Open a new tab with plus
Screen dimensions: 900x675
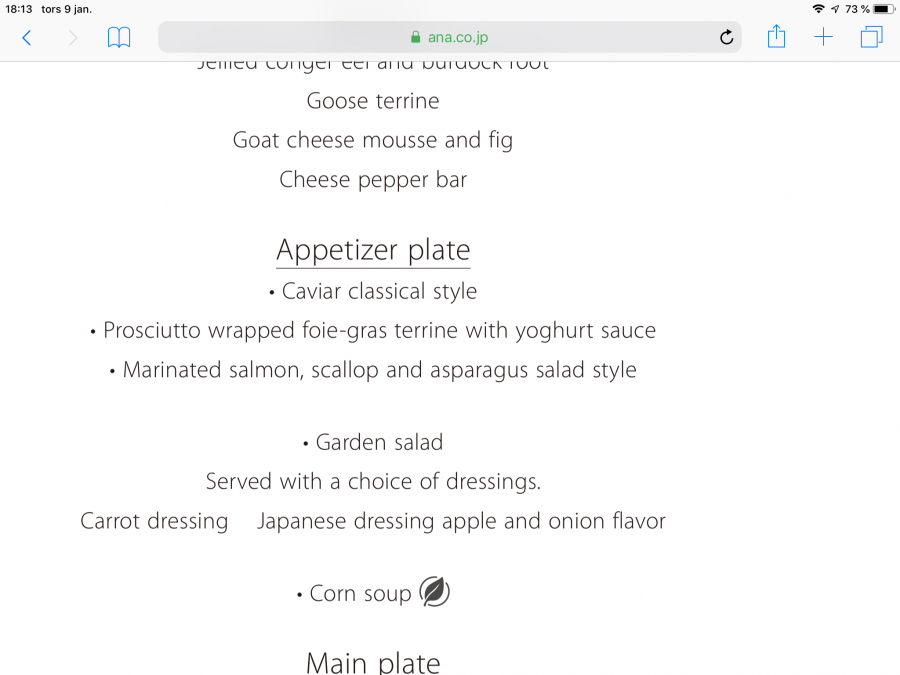click(x=823, y=38)
